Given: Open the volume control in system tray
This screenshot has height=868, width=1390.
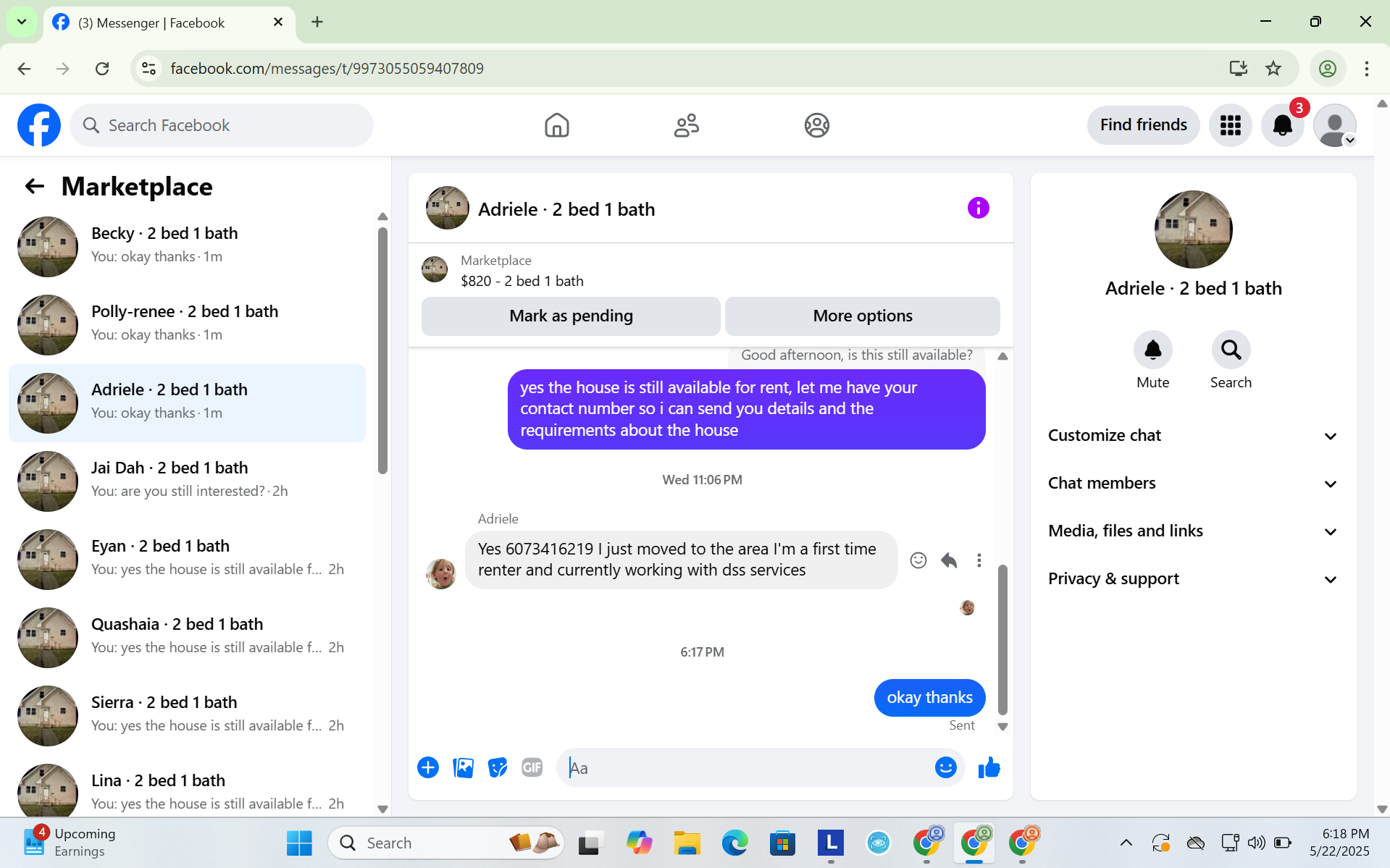Looking at the screenshot, I should (1256, 843).
